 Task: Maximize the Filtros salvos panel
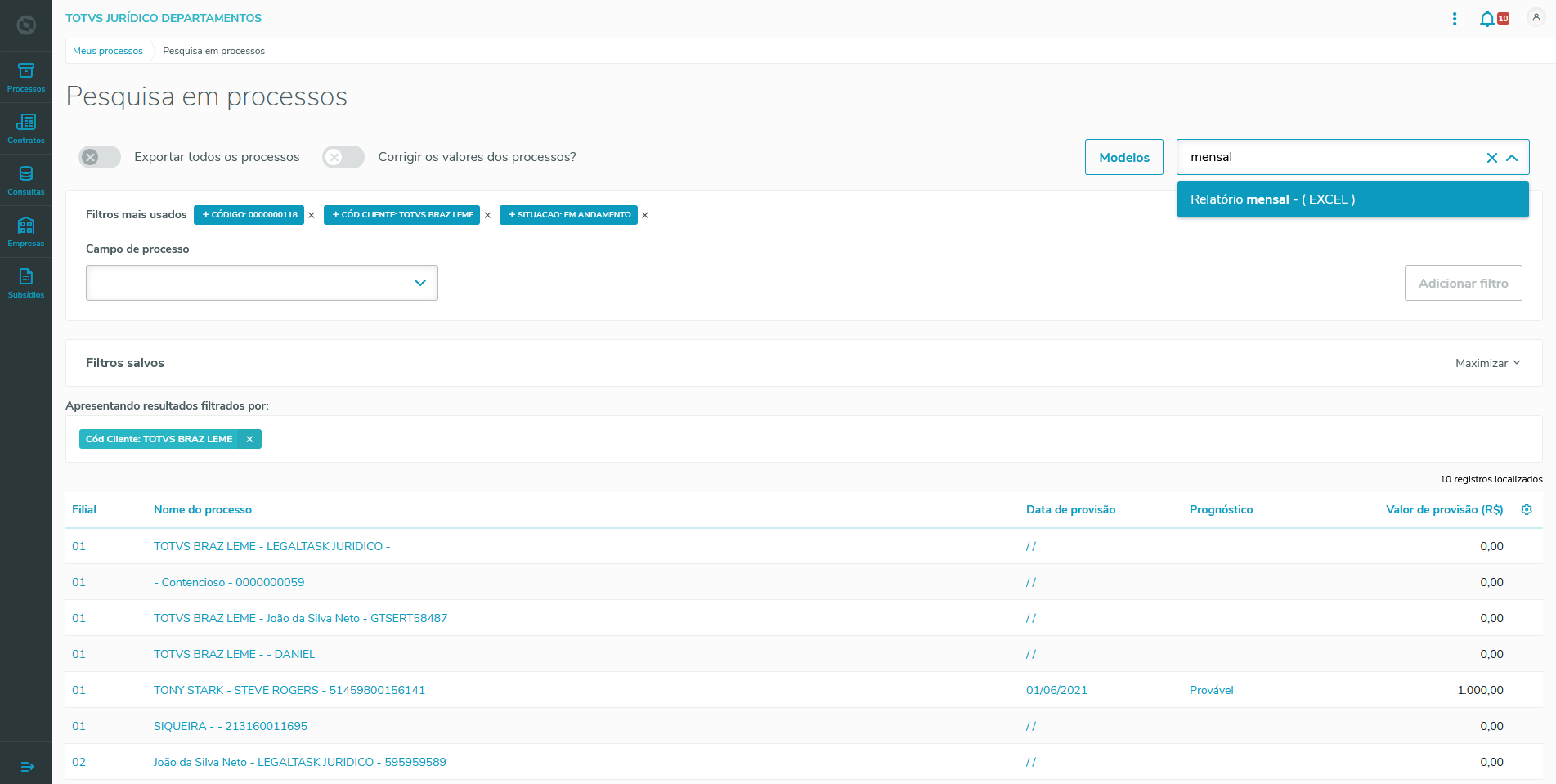[x=1488, y=363]
